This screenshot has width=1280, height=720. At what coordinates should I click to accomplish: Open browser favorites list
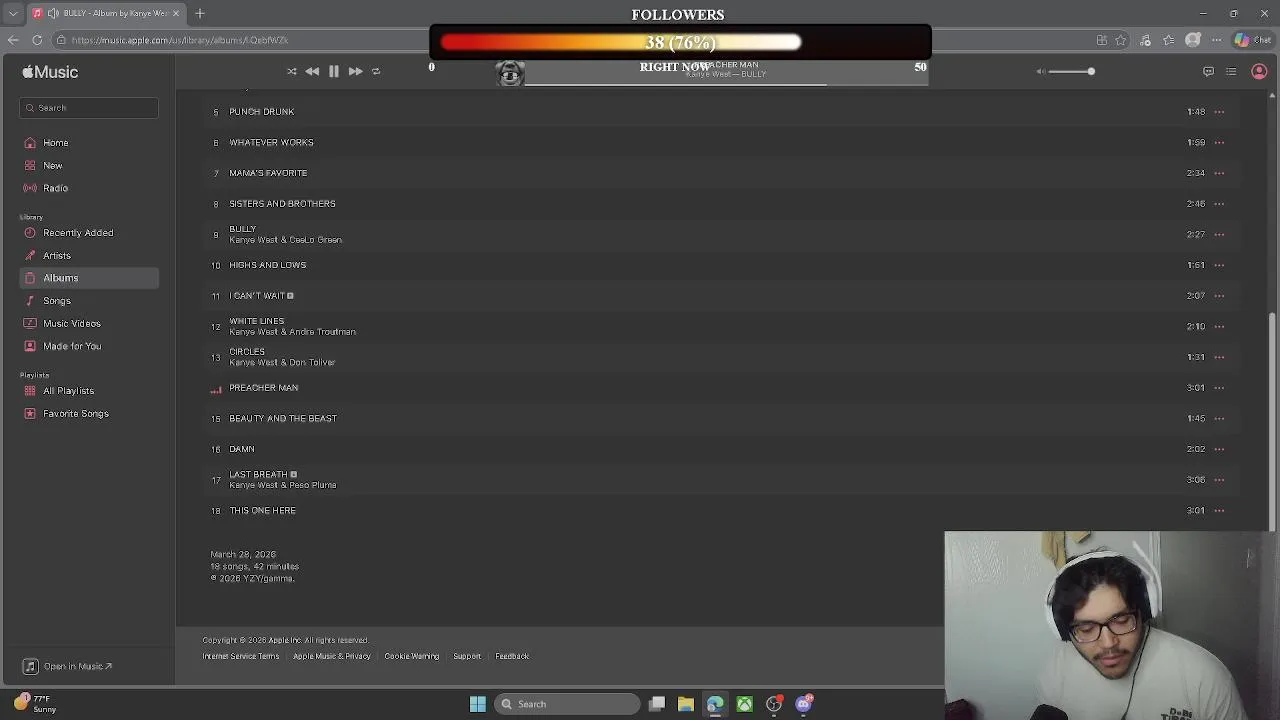coord(1168,40)
